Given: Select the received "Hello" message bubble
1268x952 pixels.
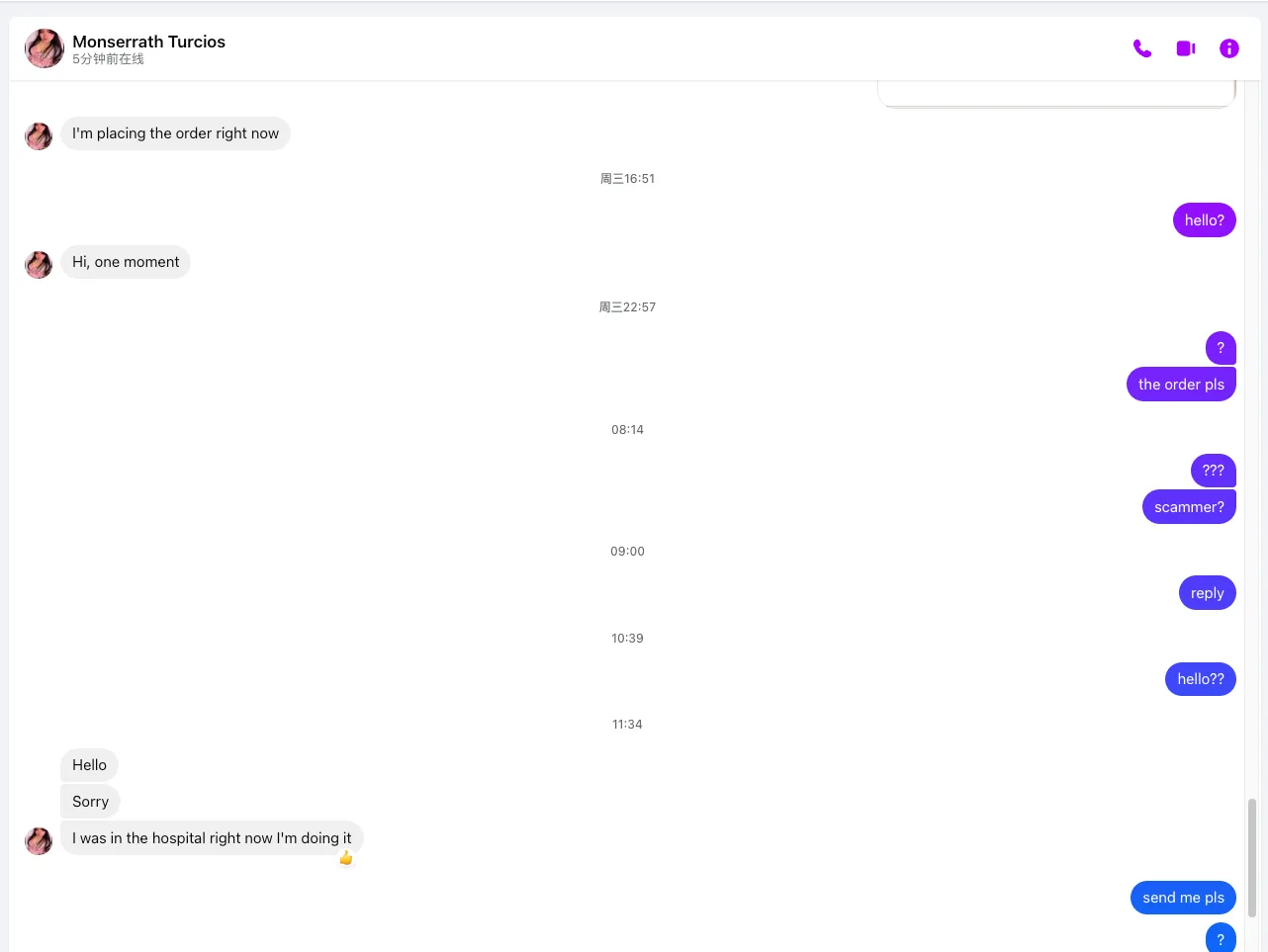Looking at the screenshot, I should (x=89, y=765).
